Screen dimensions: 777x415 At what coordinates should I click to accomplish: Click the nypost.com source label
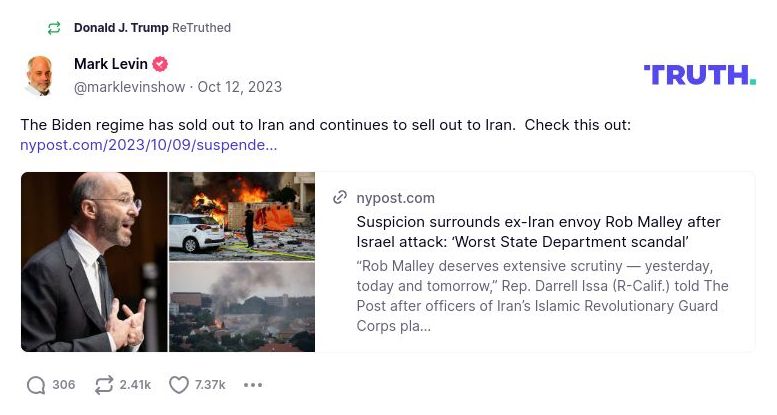coord(396,198)
